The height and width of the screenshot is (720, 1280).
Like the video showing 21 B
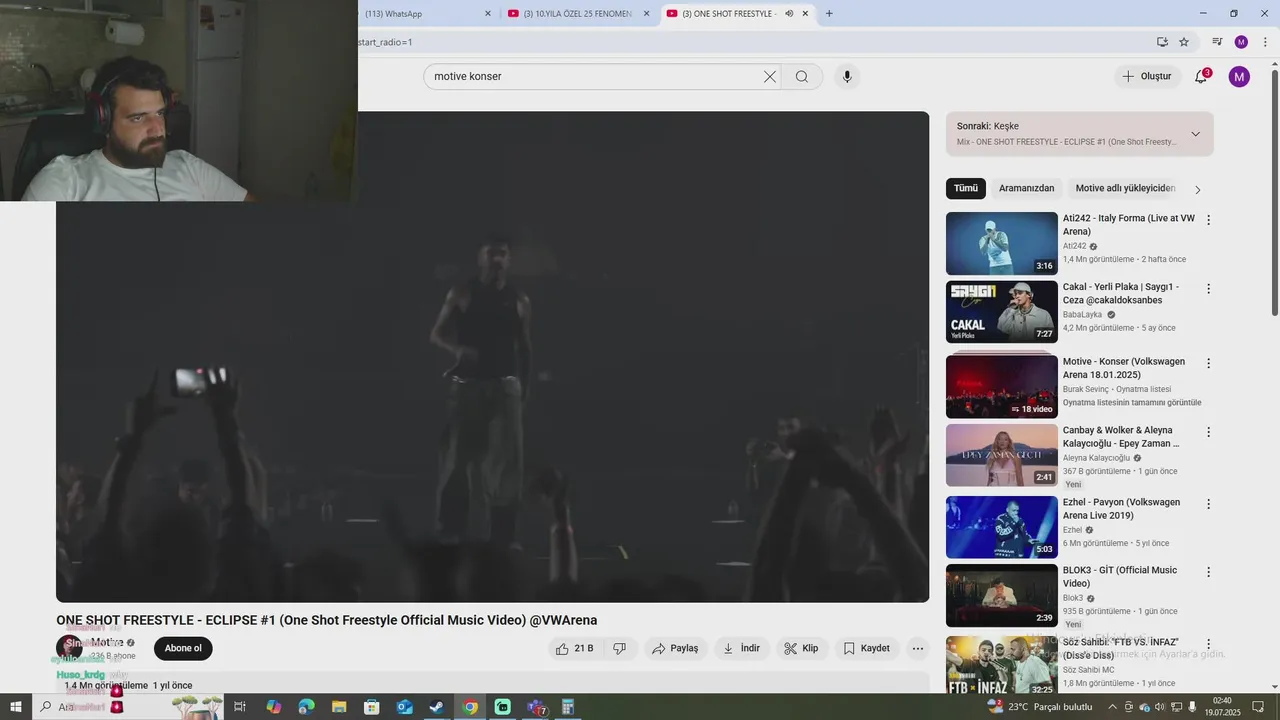click(x=574, y=648)
